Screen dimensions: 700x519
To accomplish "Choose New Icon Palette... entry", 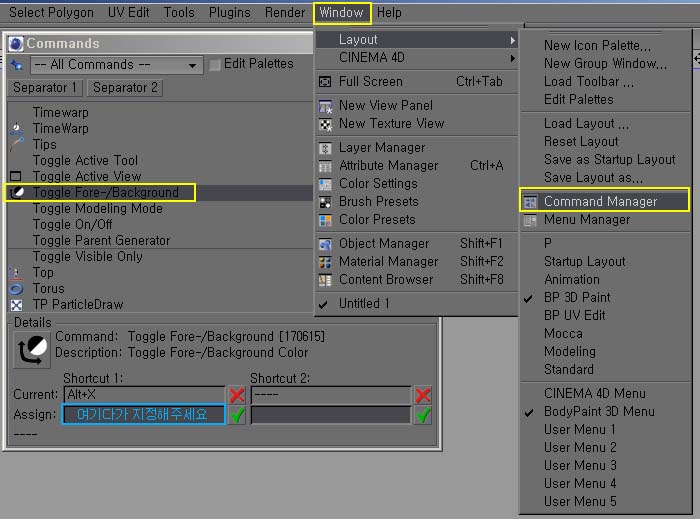I will tap(597, 46).
